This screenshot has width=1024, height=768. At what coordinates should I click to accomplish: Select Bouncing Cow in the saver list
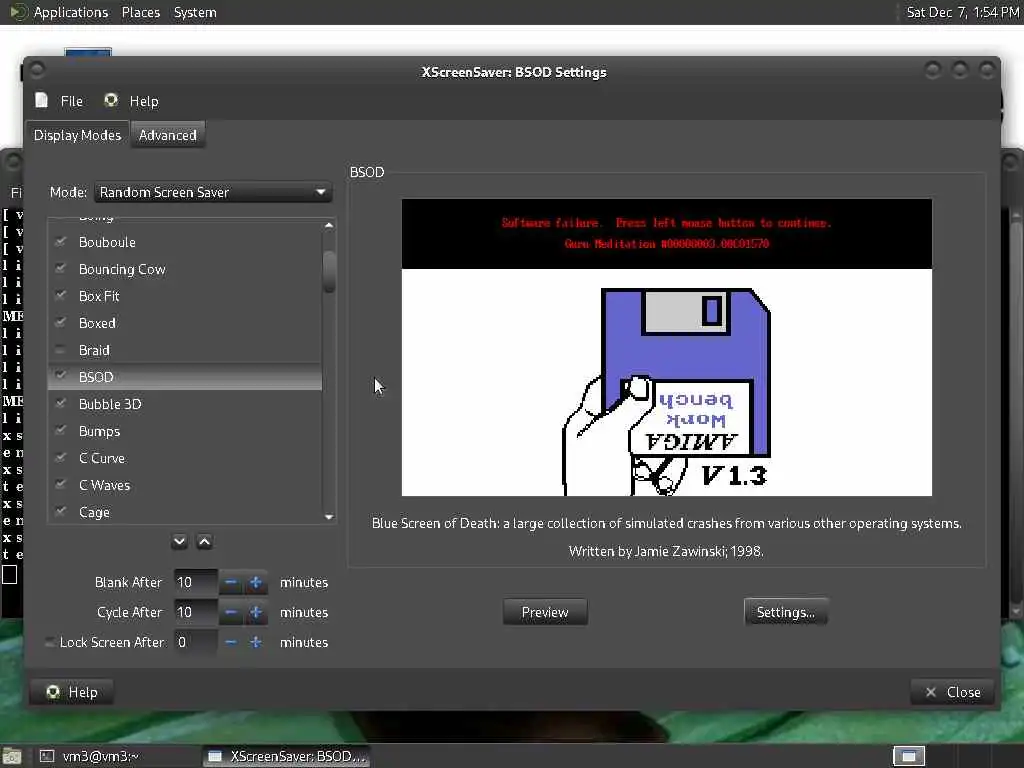[x=122, y=269]
